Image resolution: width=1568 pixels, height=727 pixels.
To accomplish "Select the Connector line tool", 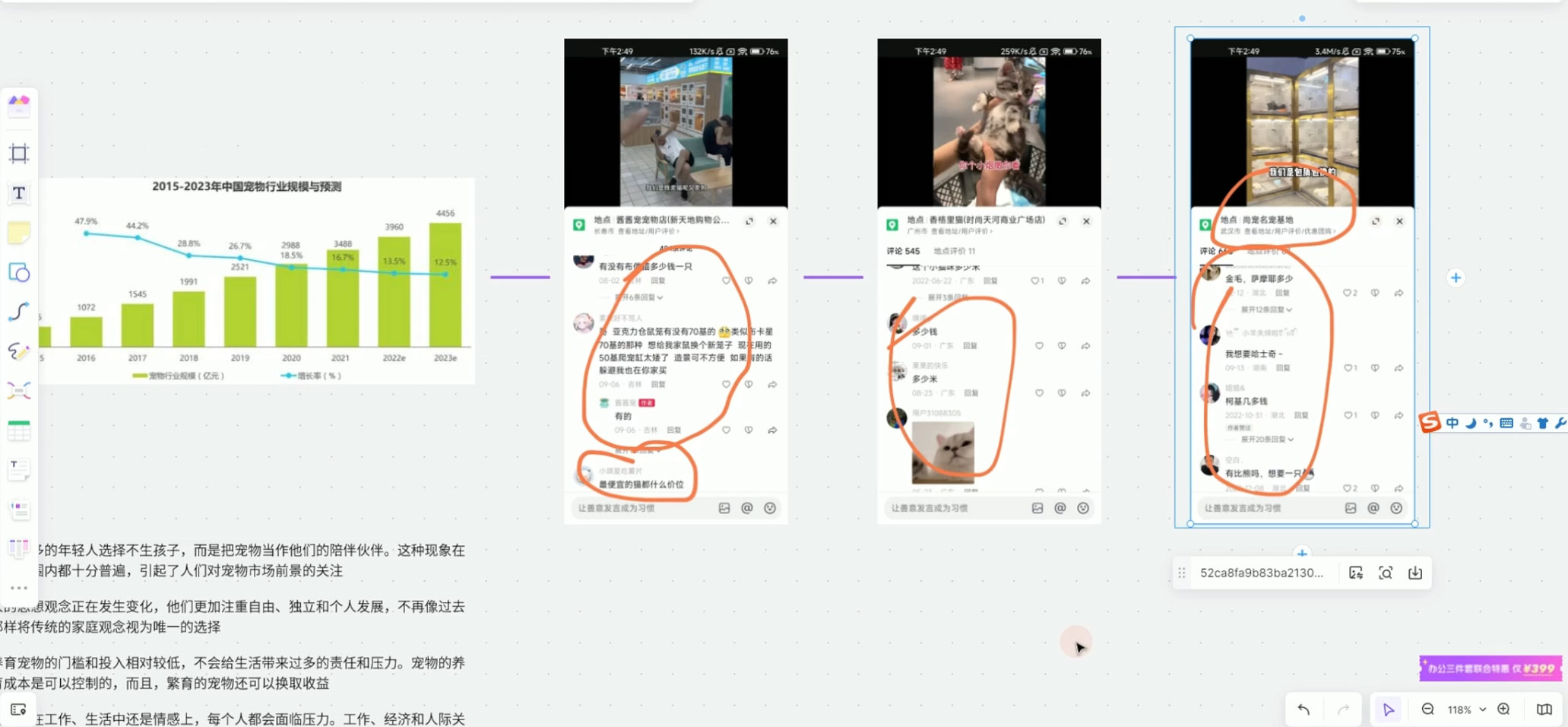I will (x=19, y=312).
